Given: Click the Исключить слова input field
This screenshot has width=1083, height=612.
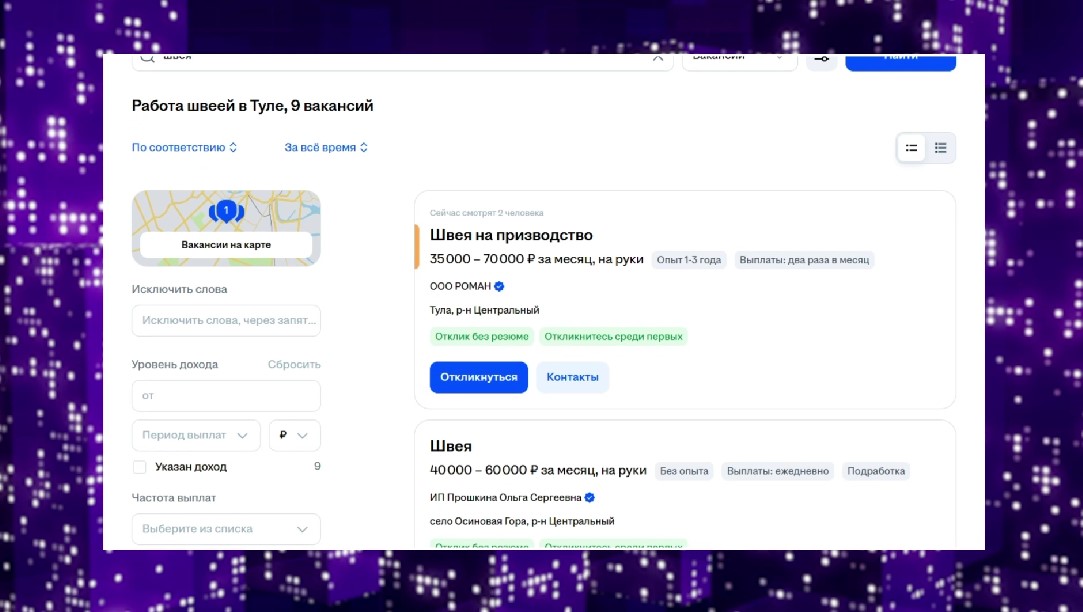Looking at the screenshot, I should (226, 321).
